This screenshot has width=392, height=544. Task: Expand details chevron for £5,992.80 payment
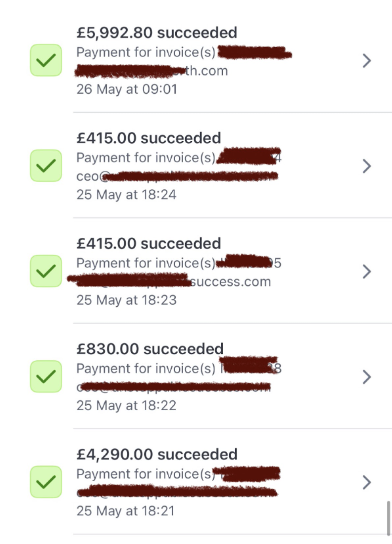367,61
